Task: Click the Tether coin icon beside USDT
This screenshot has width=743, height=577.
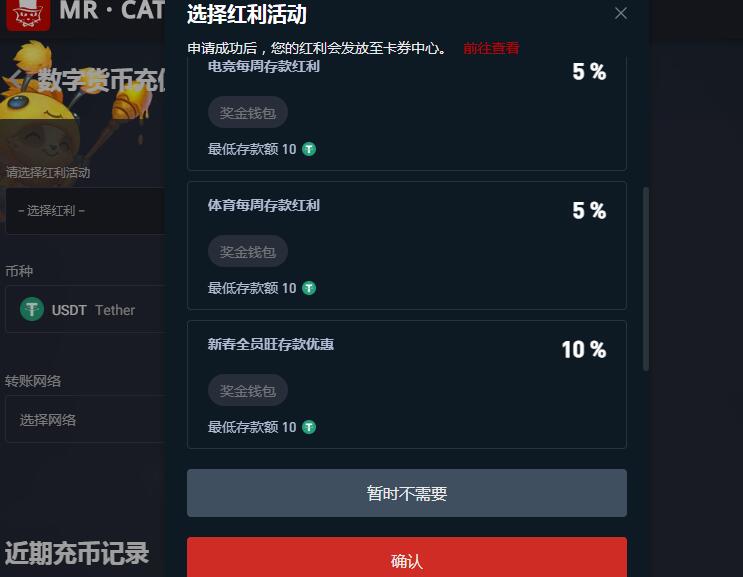Action: pos(32,309)
